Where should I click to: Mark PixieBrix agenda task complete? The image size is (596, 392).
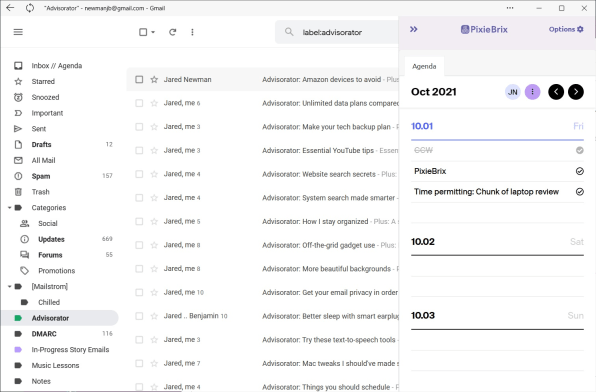tap(579, 171)
